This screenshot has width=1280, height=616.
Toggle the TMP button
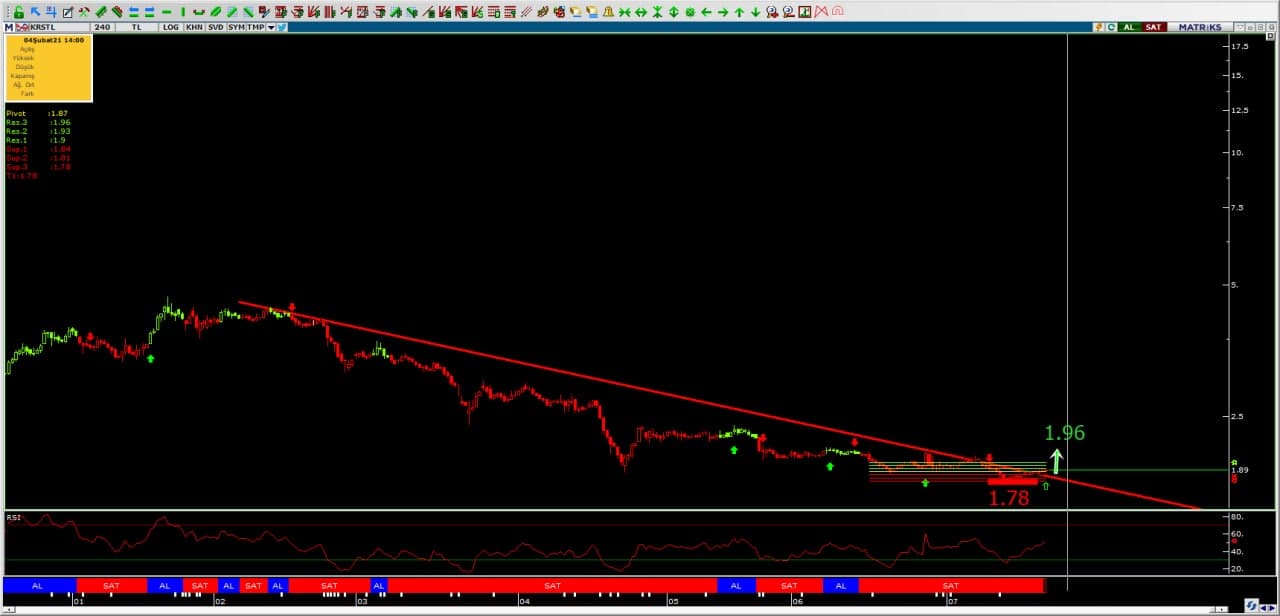pos(256,27)
